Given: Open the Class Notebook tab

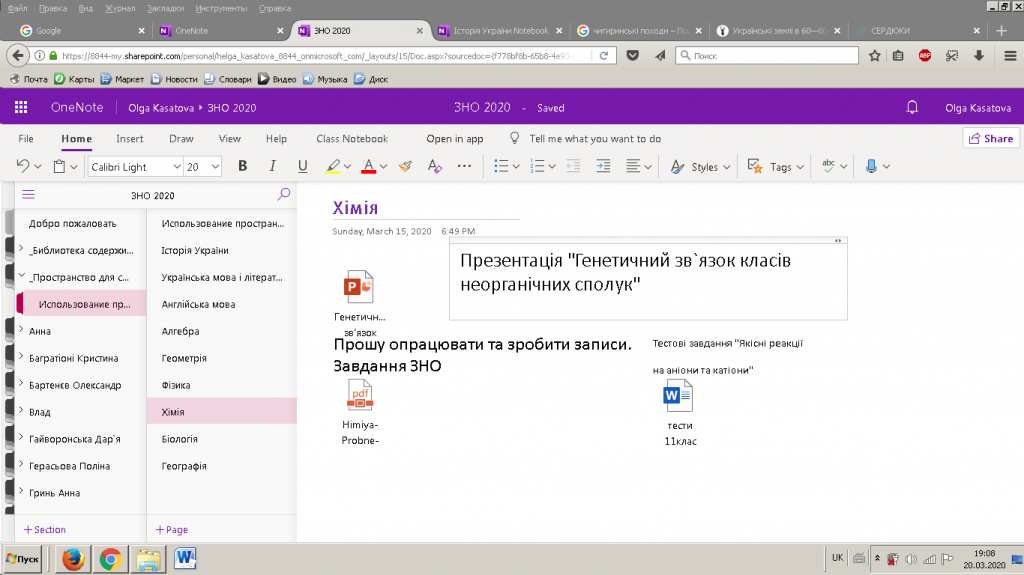Looking at the screenshot, I should point(352,139).
